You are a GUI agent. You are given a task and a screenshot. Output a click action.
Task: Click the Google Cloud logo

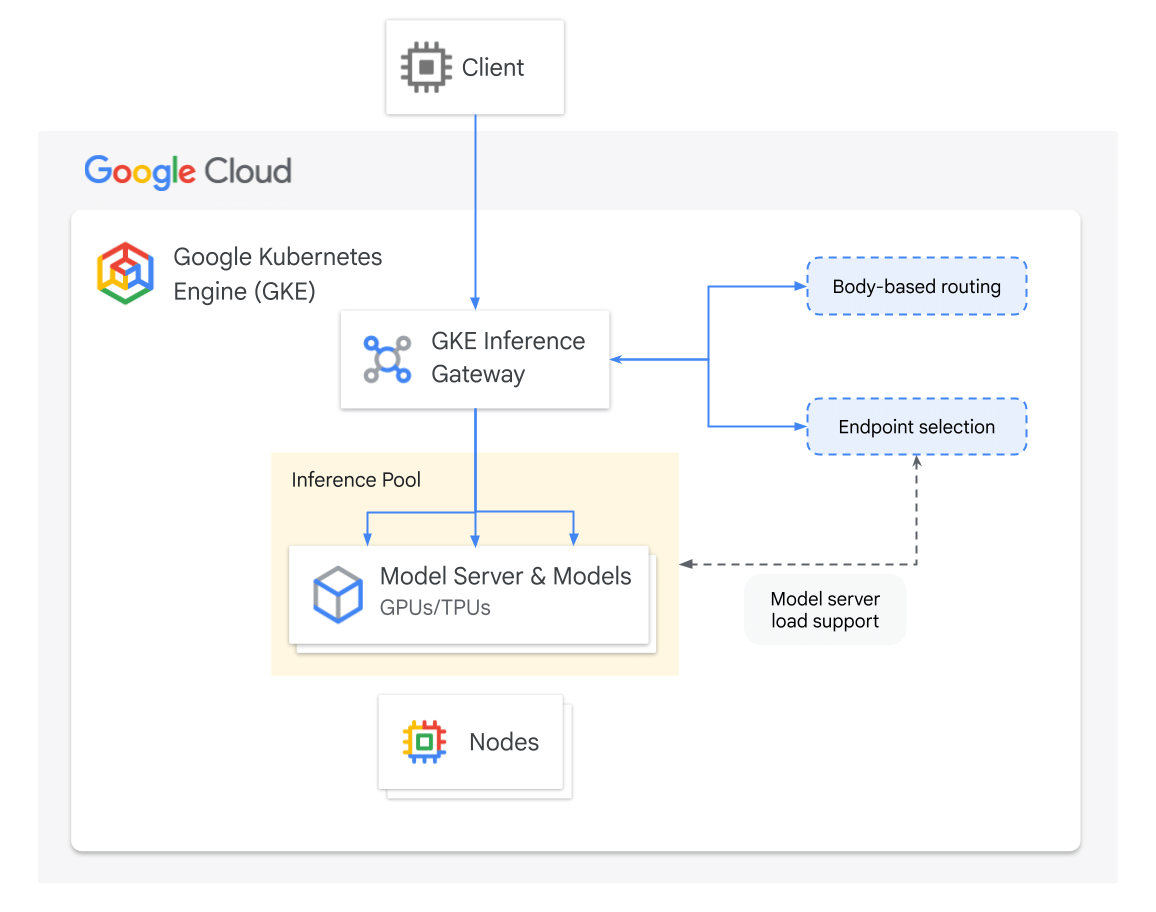tap(188, 172)
